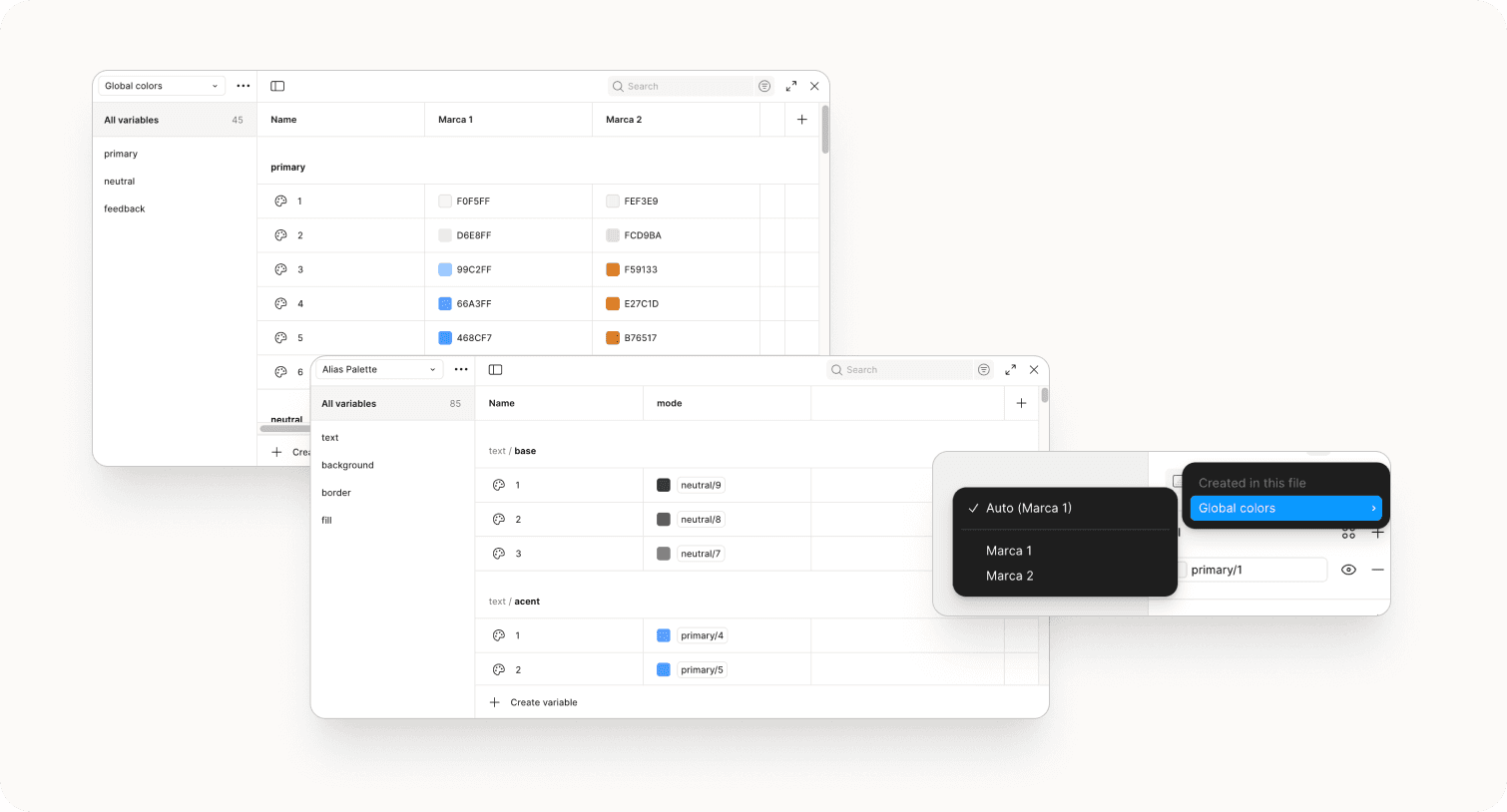This screenshot has height=812, width=1507.
Task: Click the primary/4 alias chip
Action: [702, 635]
